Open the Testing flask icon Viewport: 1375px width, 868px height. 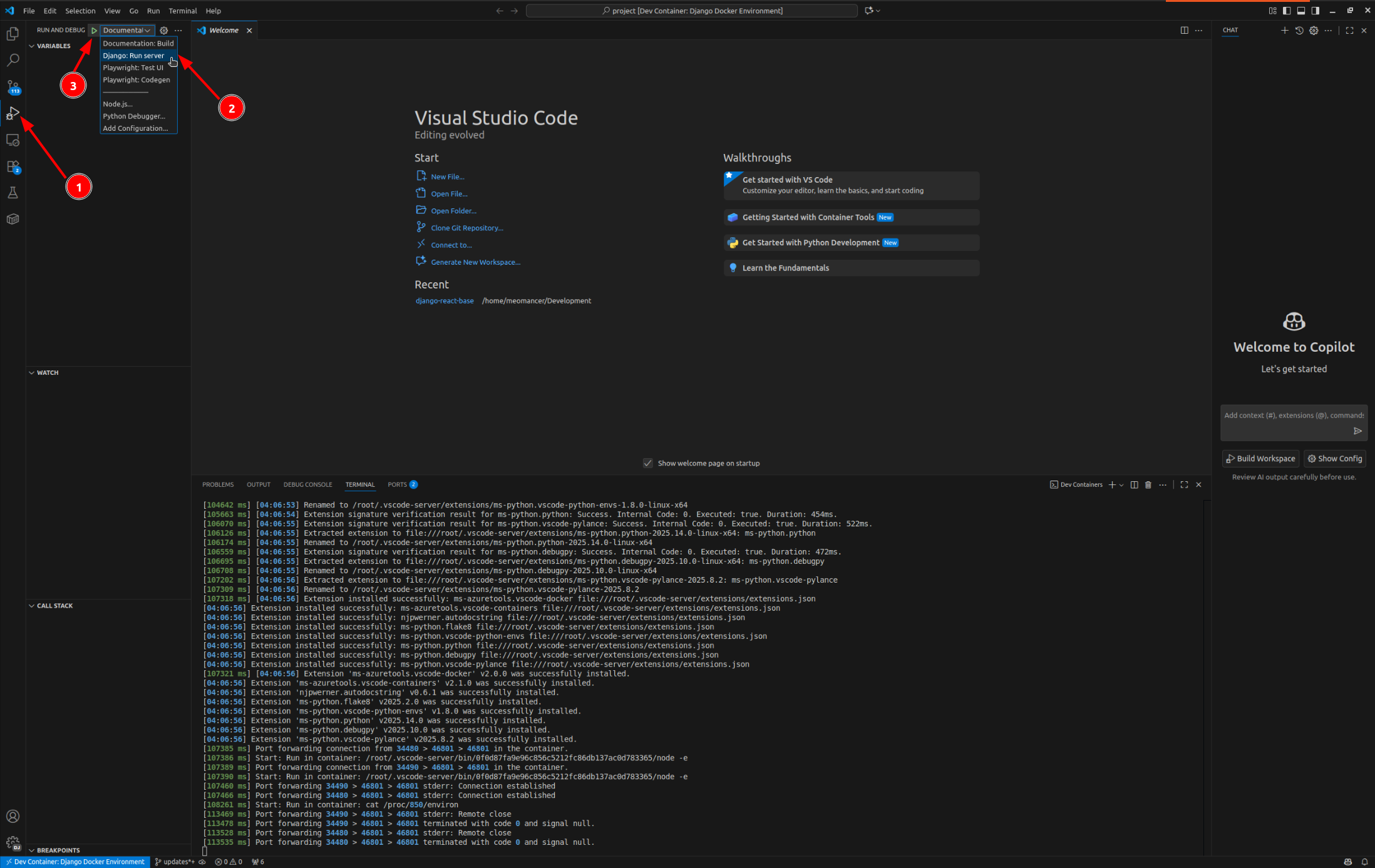coord(13,193)
